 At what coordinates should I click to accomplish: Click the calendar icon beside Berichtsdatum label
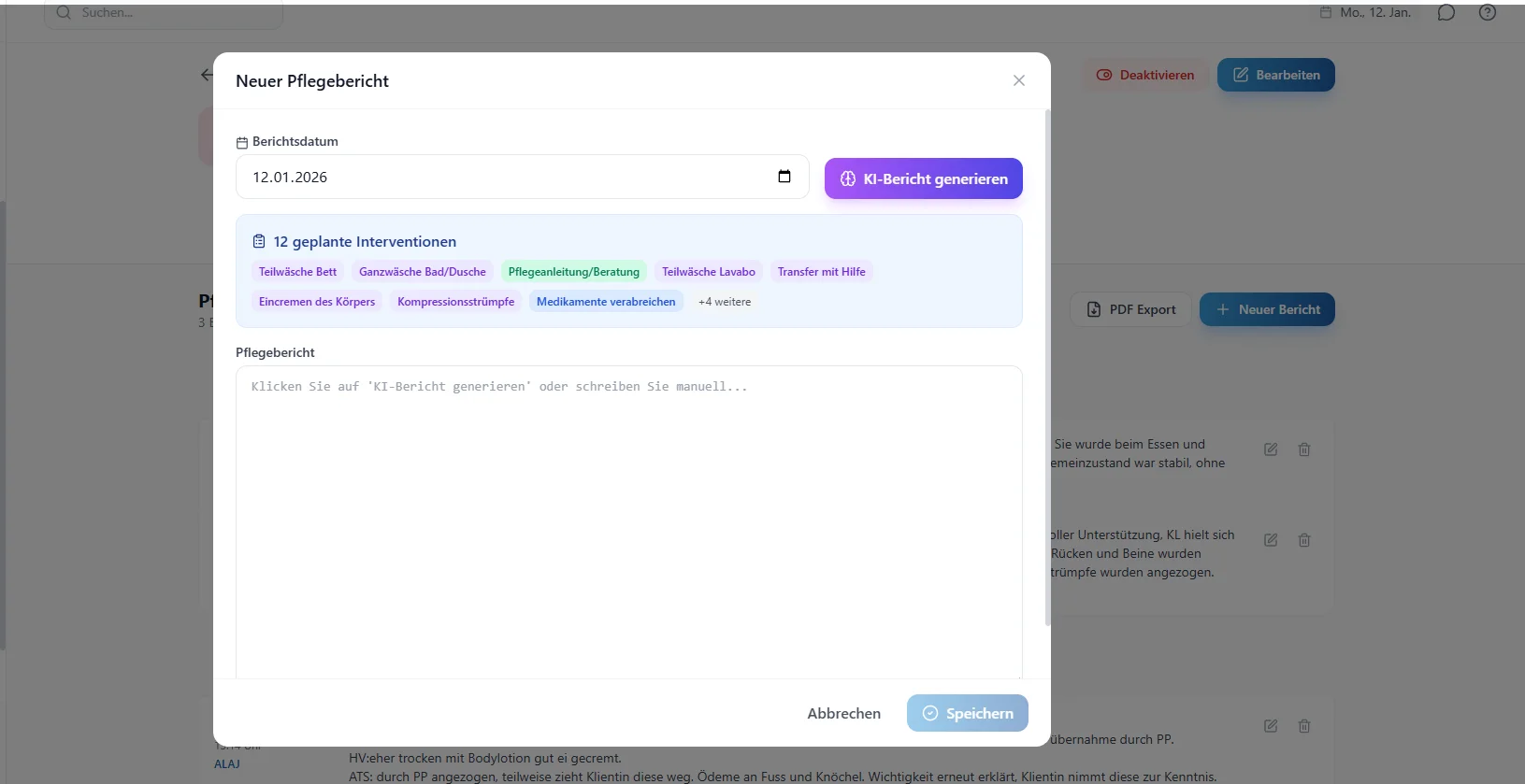[x=242, y=142]
